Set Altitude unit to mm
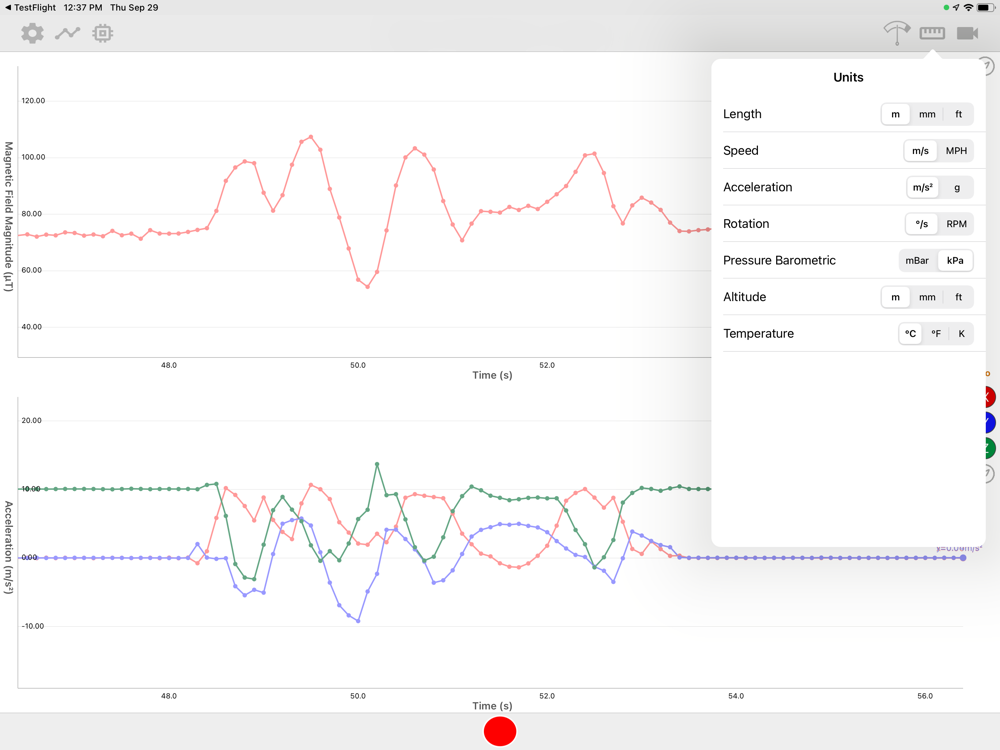Viewport: 1000px width, 750px height. coord(927,297)
